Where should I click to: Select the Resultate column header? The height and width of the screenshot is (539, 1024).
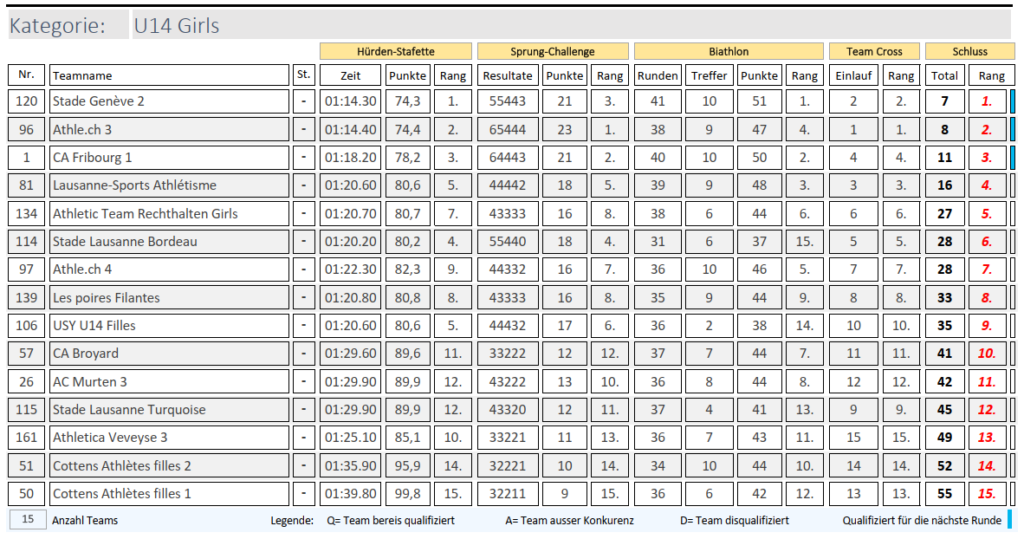507,75
